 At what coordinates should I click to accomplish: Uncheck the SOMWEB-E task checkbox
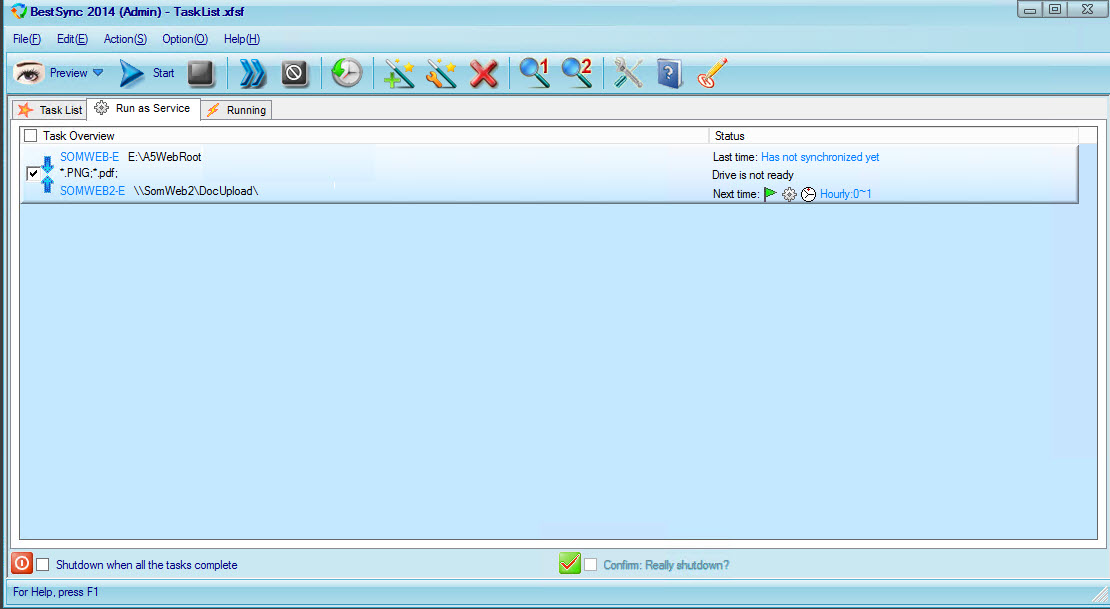point(33,173)
